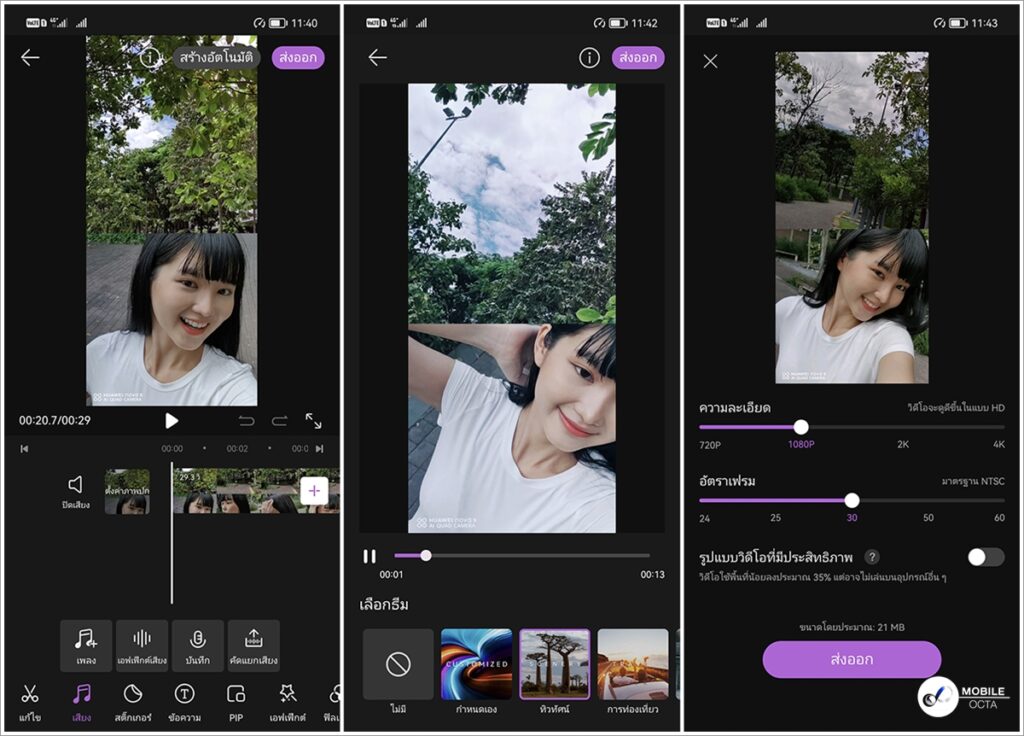Open the Text tool icon
This screenshot has width=1024, height=736.
[184, 694]
